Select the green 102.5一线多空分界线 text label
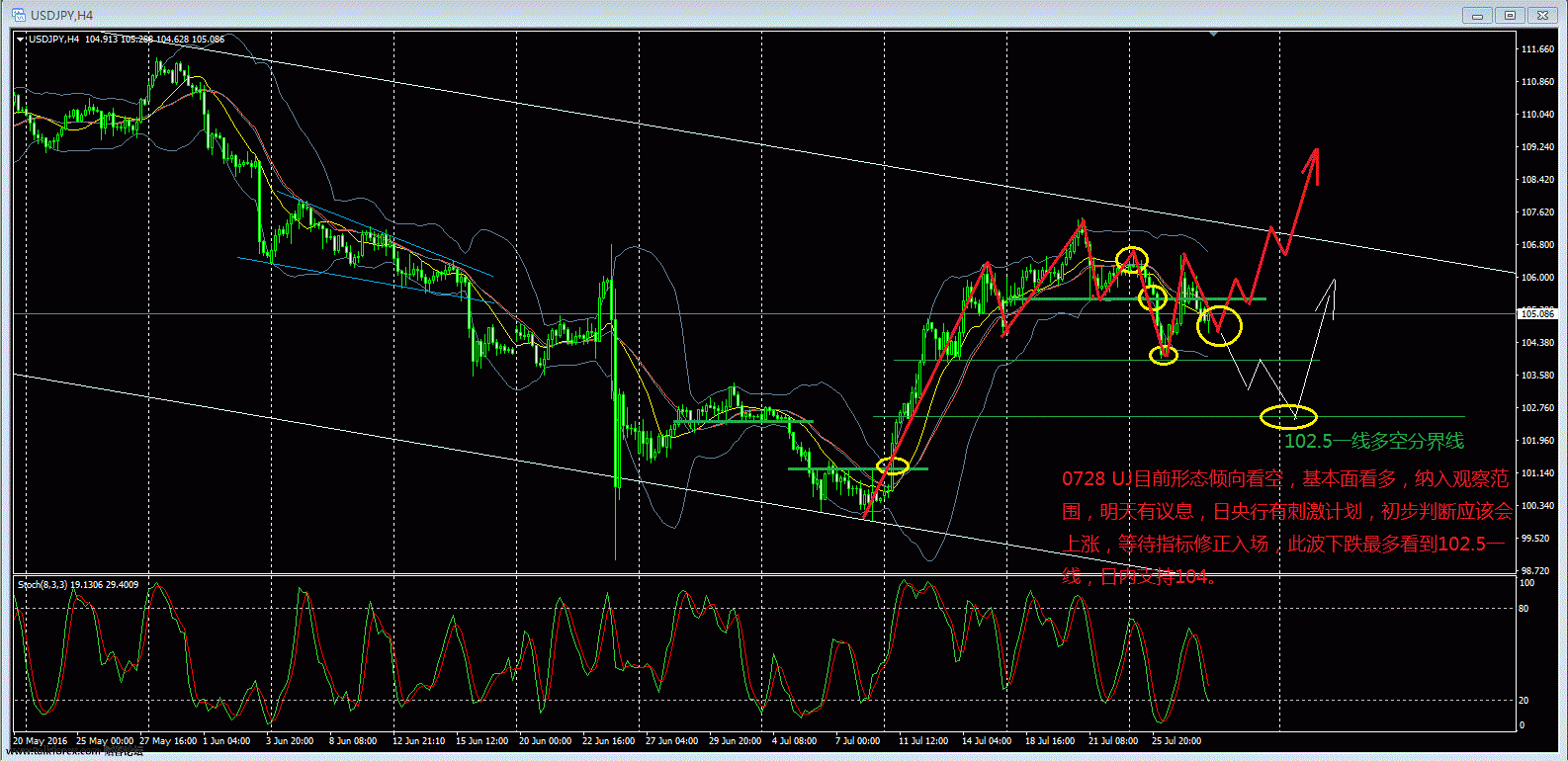This screenshot has height=761, width=1568. (x=1374, y=441)
